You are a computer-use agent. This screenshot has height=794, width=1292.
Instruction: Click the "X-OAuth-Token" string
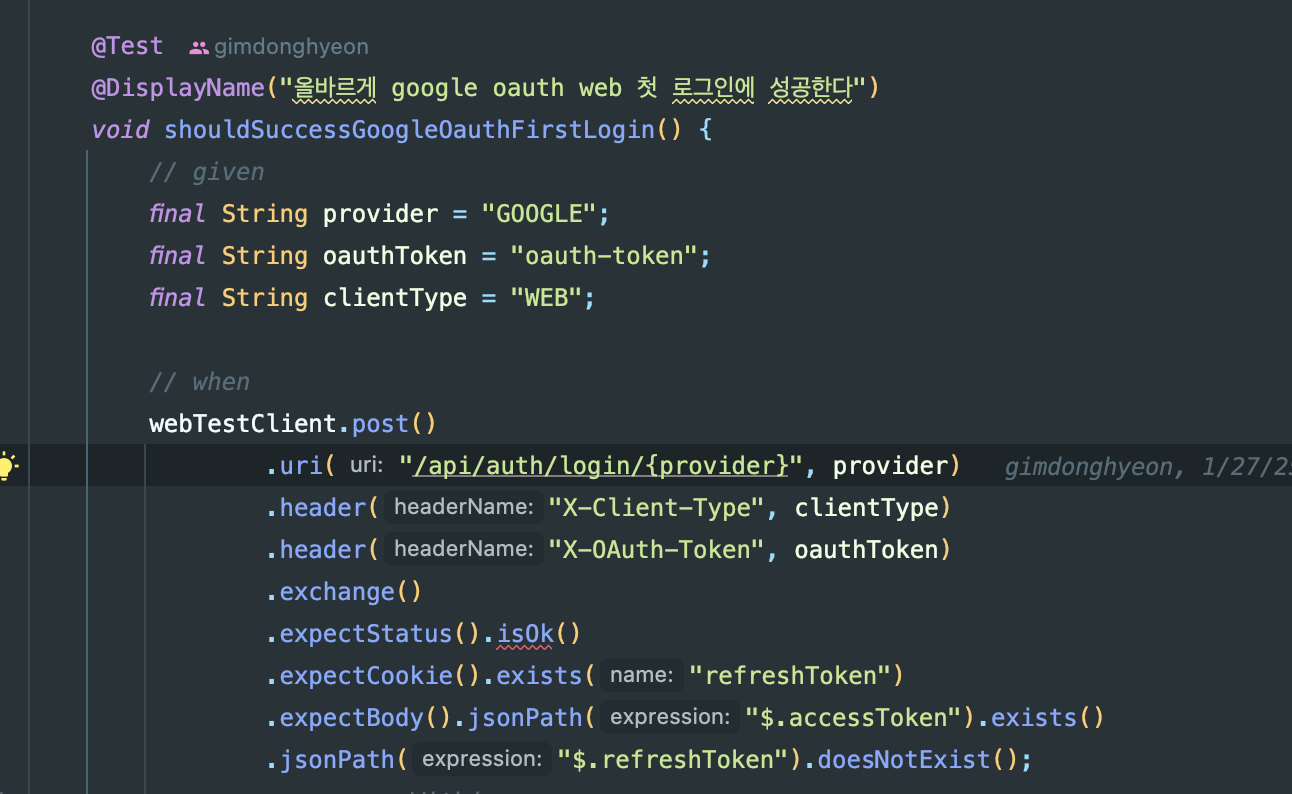pyautogui.click(x=656, y=550)
